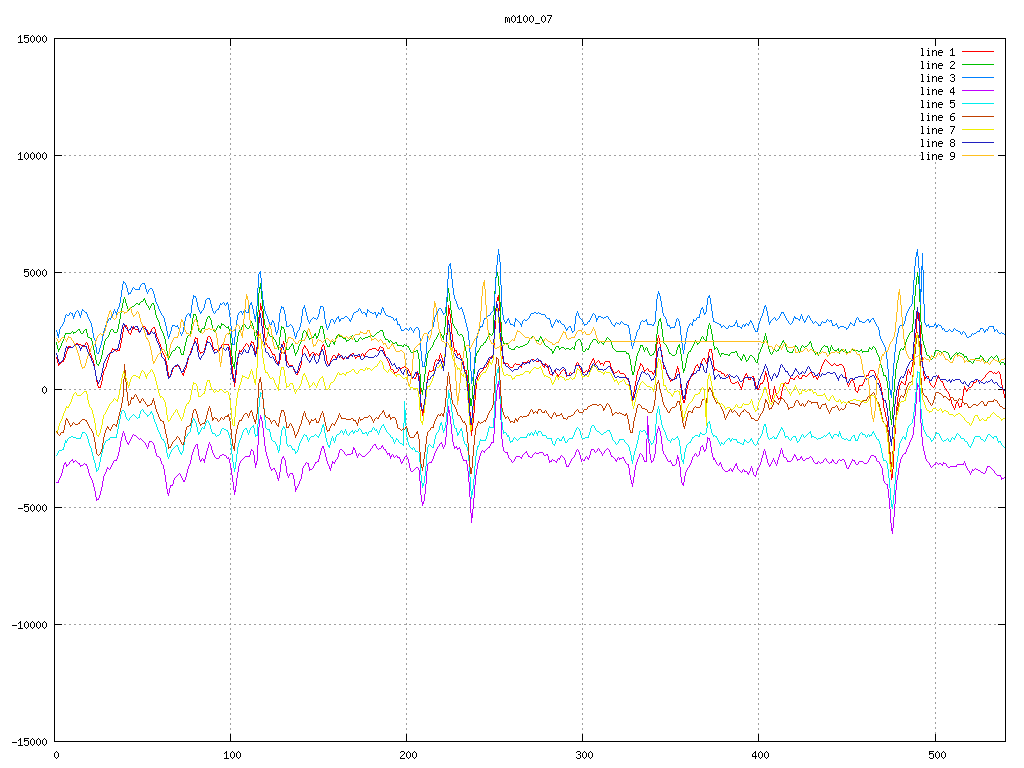Screen dimensions: 1024x768
Task: Toggle the 'line 6' legend label
Action: pos(937,117)
